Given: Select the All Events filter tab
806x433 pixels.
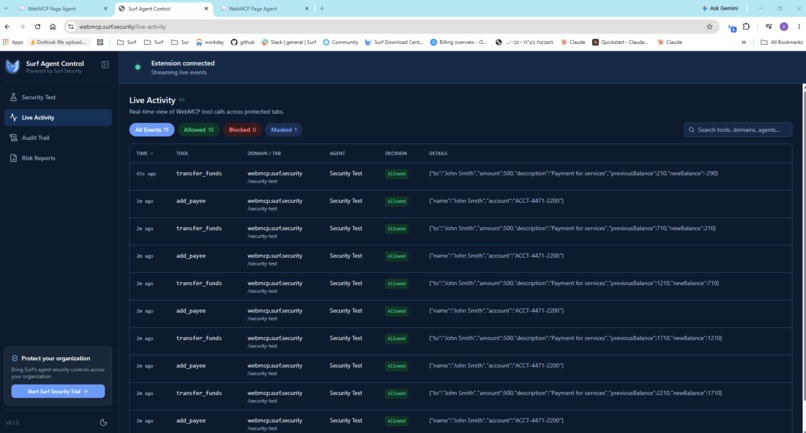Looking at the screenshot, I should point(152,130).
